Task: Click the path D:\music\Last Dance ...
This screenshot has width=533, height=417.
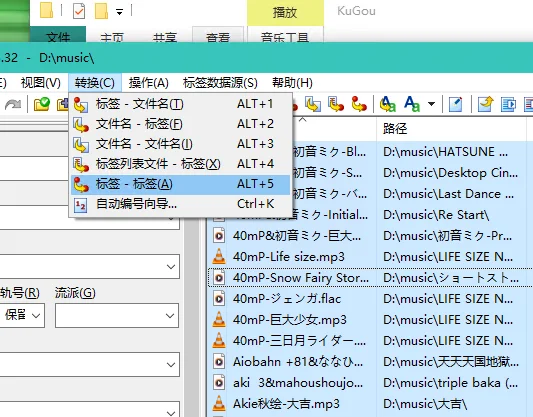Action: coord(448,194)
